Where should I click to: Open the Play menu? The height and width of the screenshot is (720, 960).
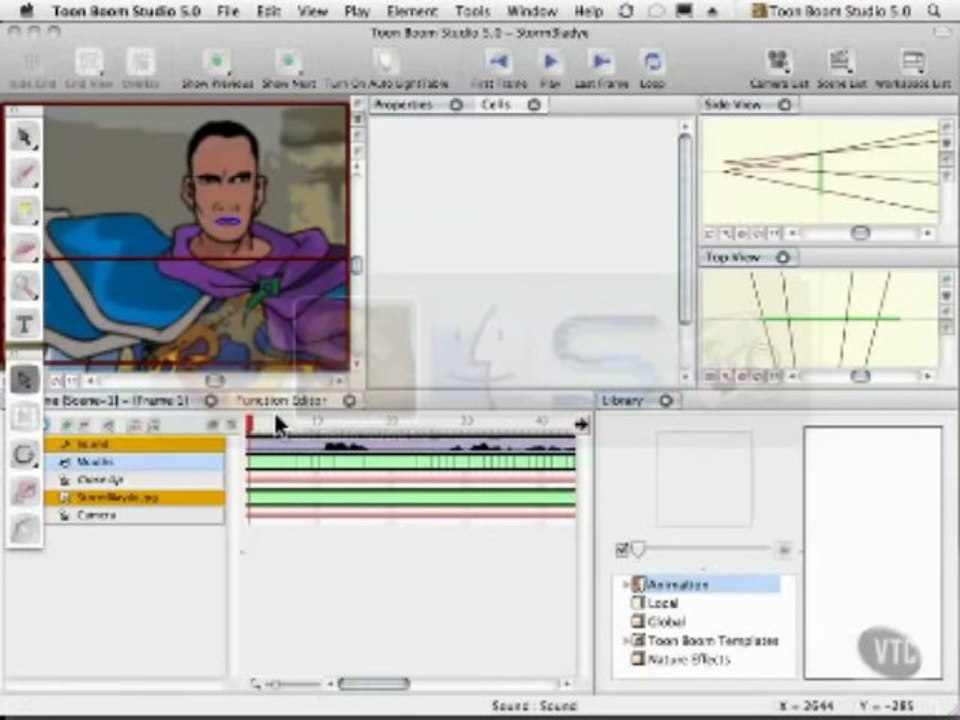pos(357,11)
